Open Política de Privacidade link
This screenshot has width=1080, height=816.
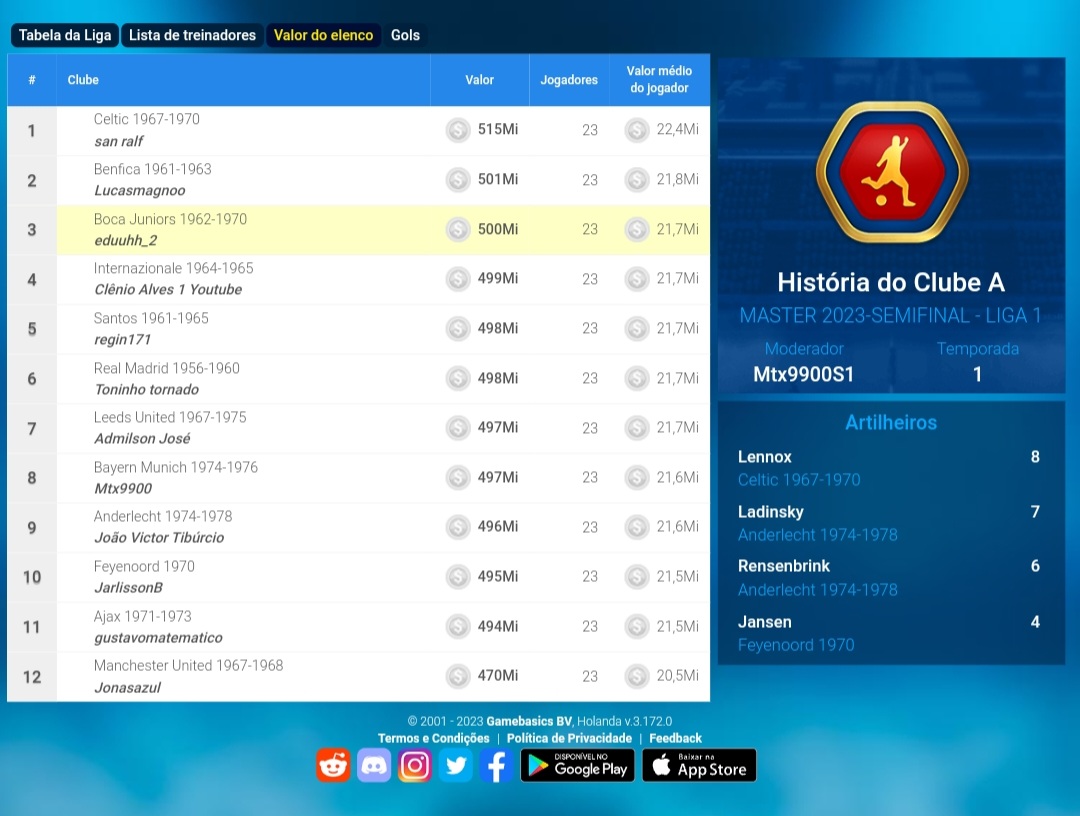click(x=569, y=738)
